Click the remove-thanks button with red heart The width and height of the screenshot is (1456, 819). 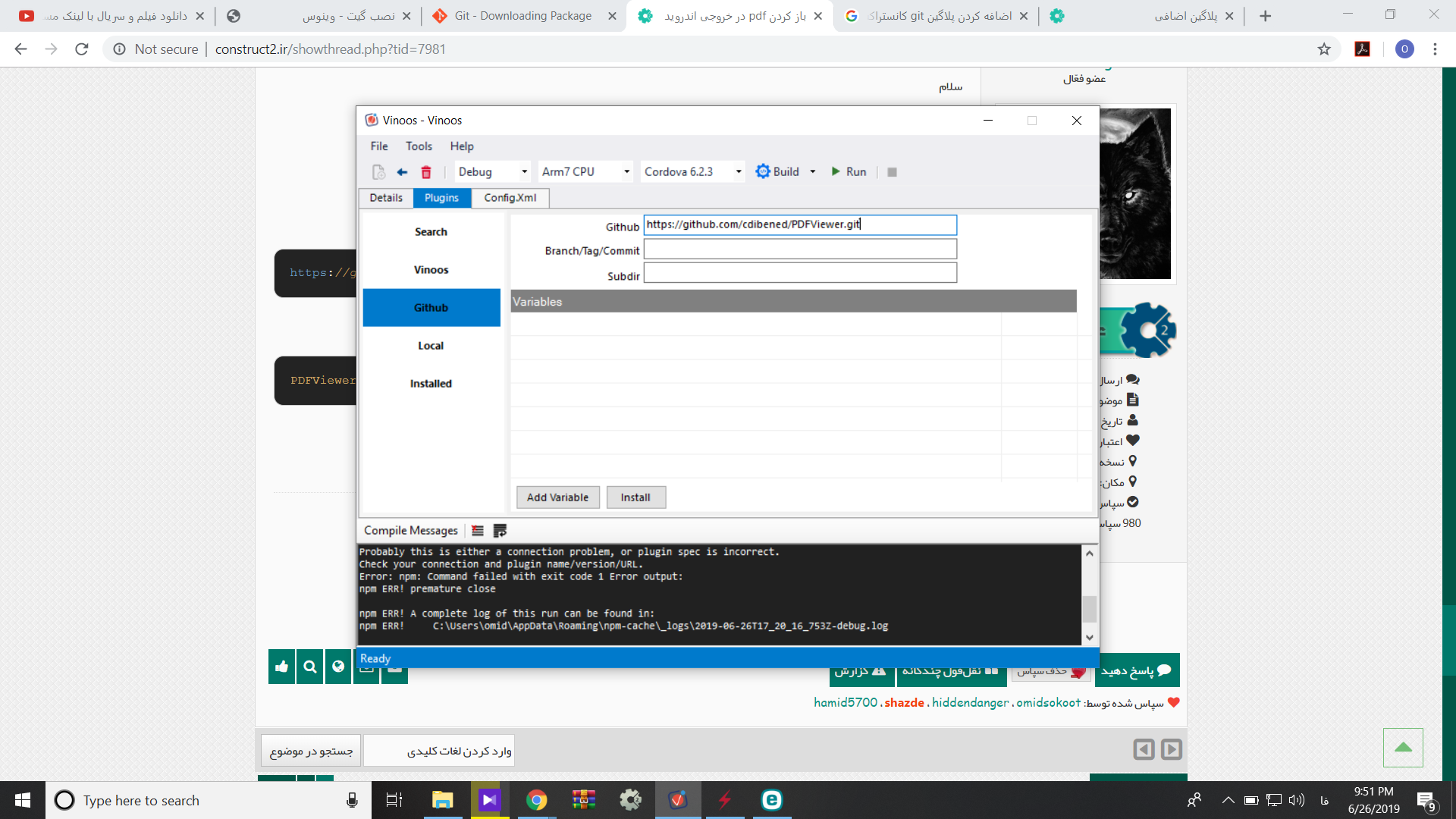coord(1051,672)
